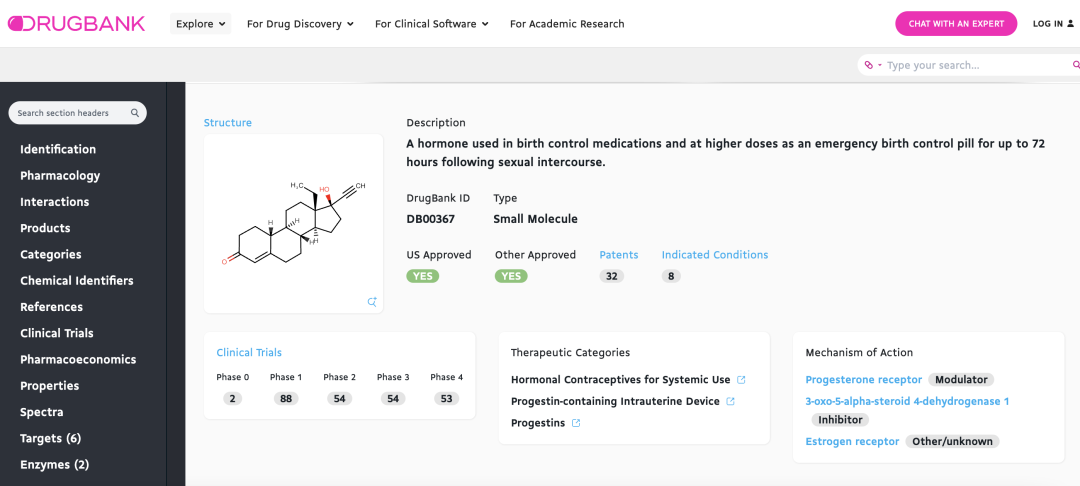
Task: Click the top-right search magnifier icon
Action: [x=1076, y=65]
